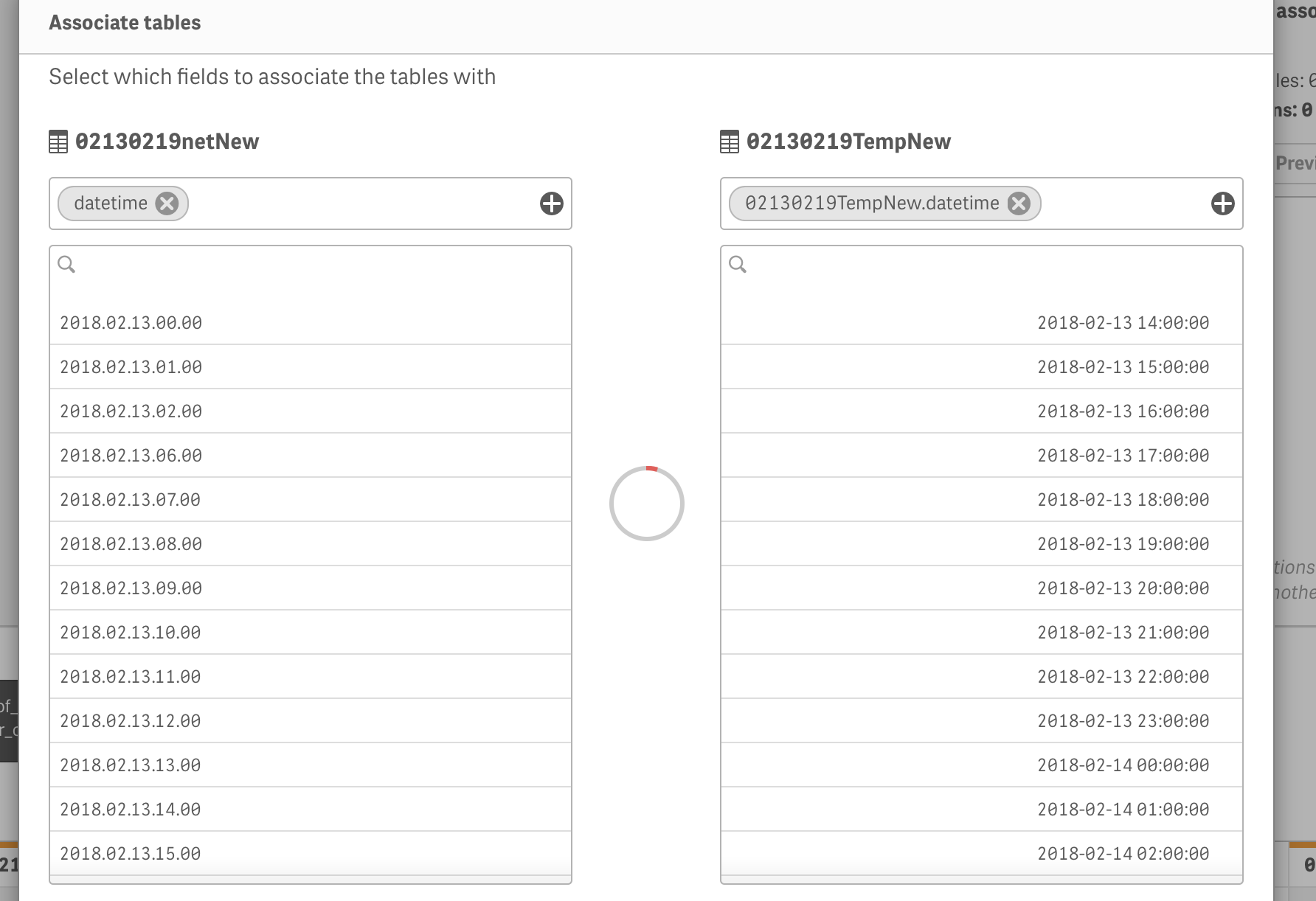1316x901 pixels.
Task: Select value 2018.02.13.06.00
Action: pos(311,456)
